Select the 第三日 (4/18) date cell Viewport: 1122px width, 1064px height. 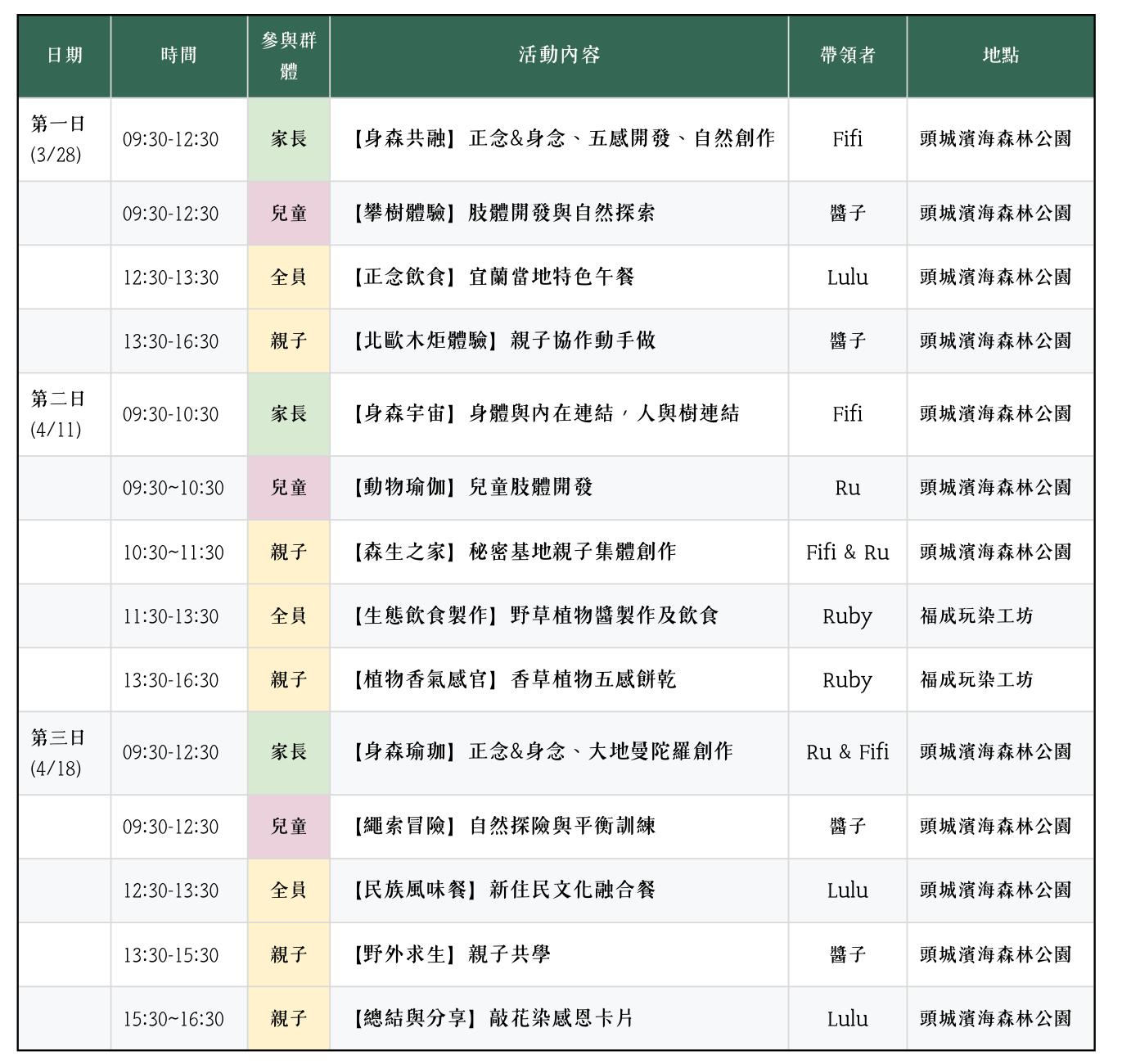pos(58,753)
